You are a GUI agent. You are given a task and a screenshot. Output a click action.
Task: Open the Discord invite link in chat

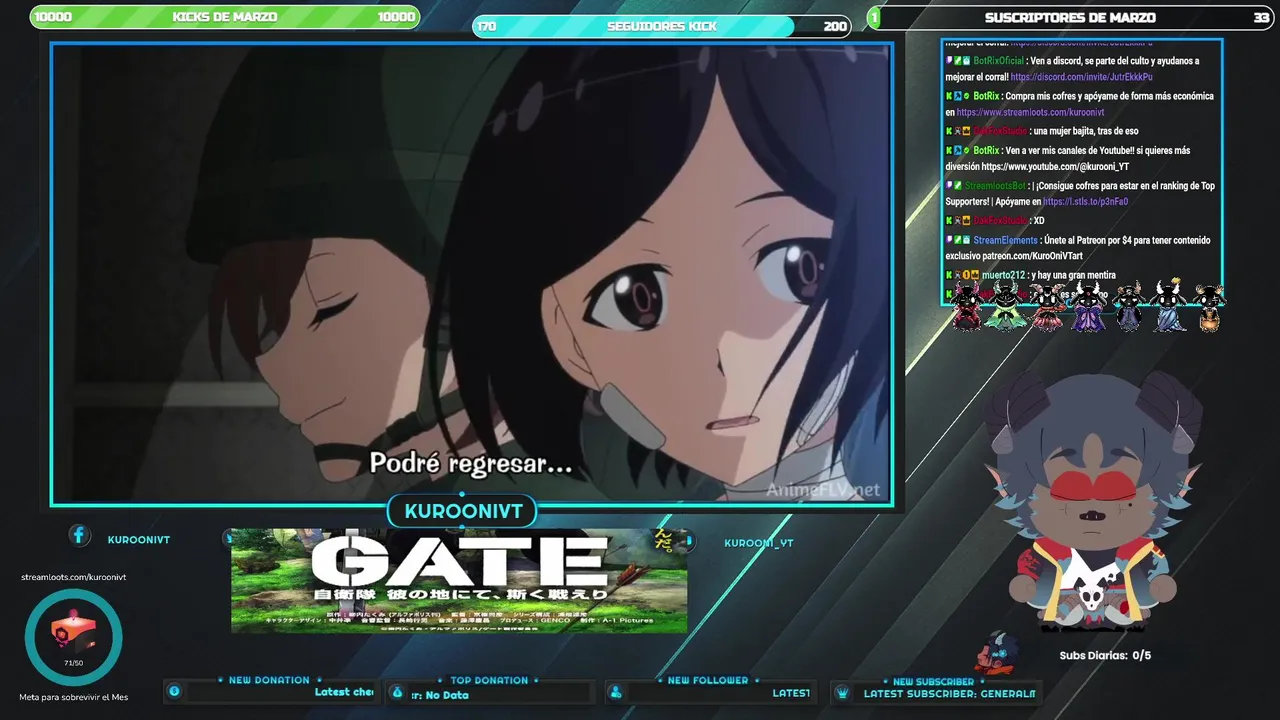pos(1081,77)
